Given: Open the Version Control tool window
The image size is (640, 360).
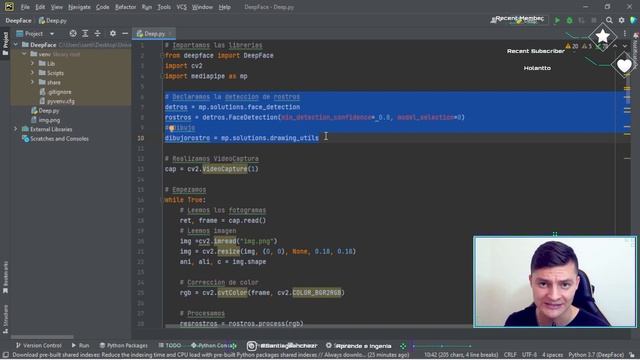Looking at the screenshot, I should 39,345.
